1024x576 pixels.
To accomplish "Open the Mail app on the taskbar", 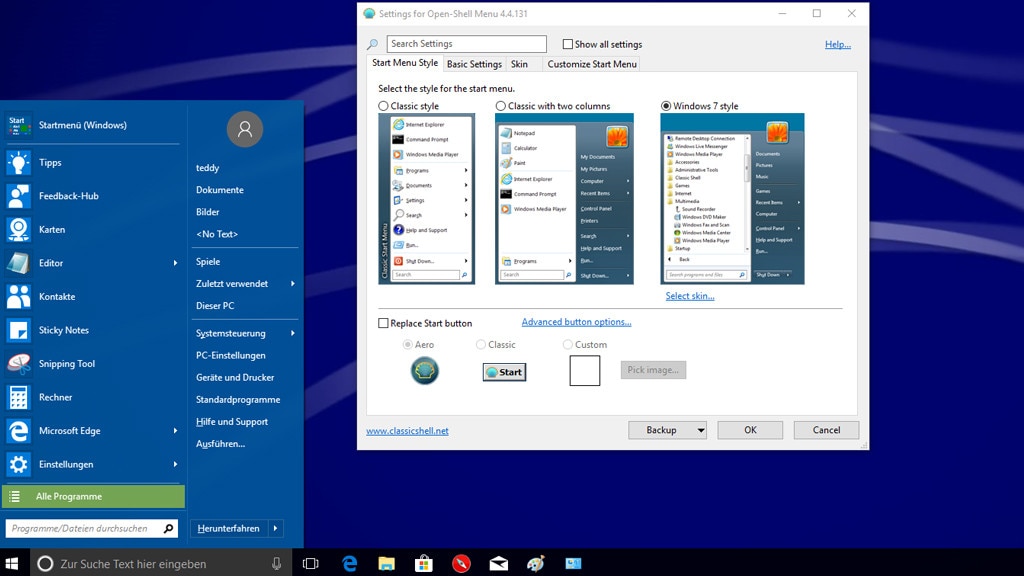I will [x=498, y=563].
